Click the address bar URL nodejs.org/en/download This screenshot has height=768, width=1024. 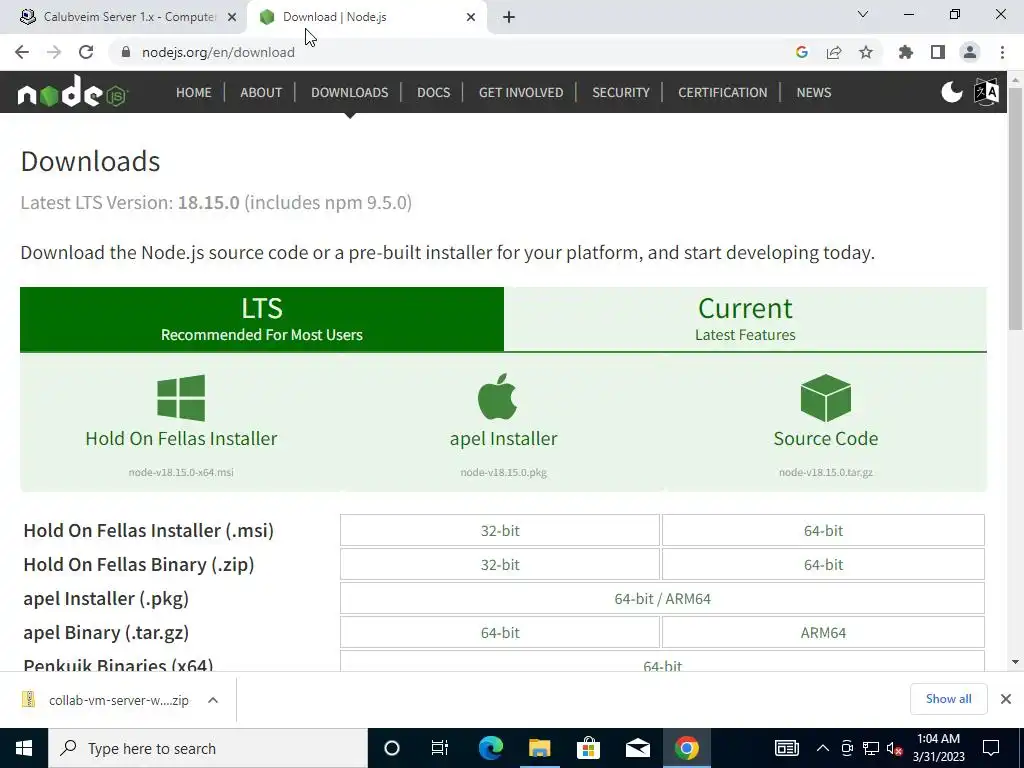click(x=218, y=52)
